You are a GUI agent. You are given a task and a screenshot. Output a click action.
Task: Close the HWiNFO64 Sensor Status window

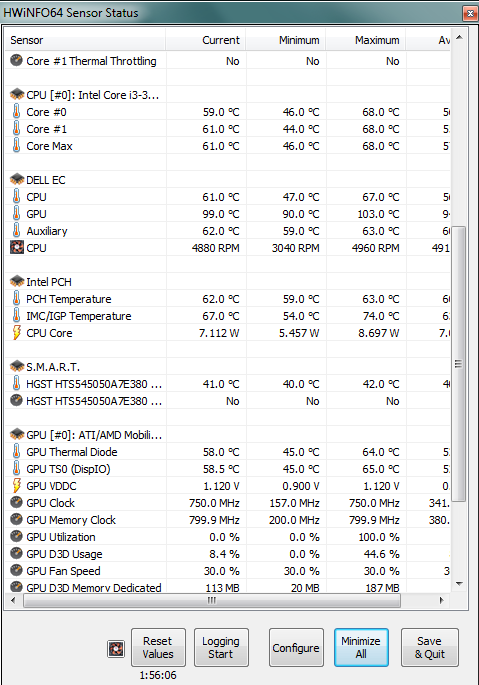point(470,13)
